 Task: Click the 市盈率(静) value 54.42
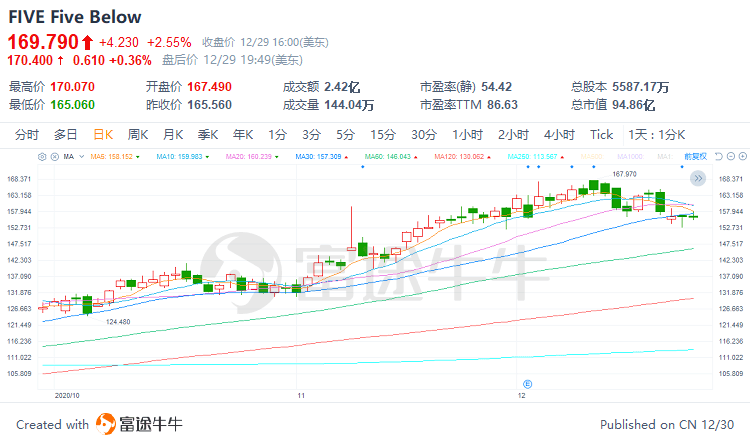(x=496, y=87)
